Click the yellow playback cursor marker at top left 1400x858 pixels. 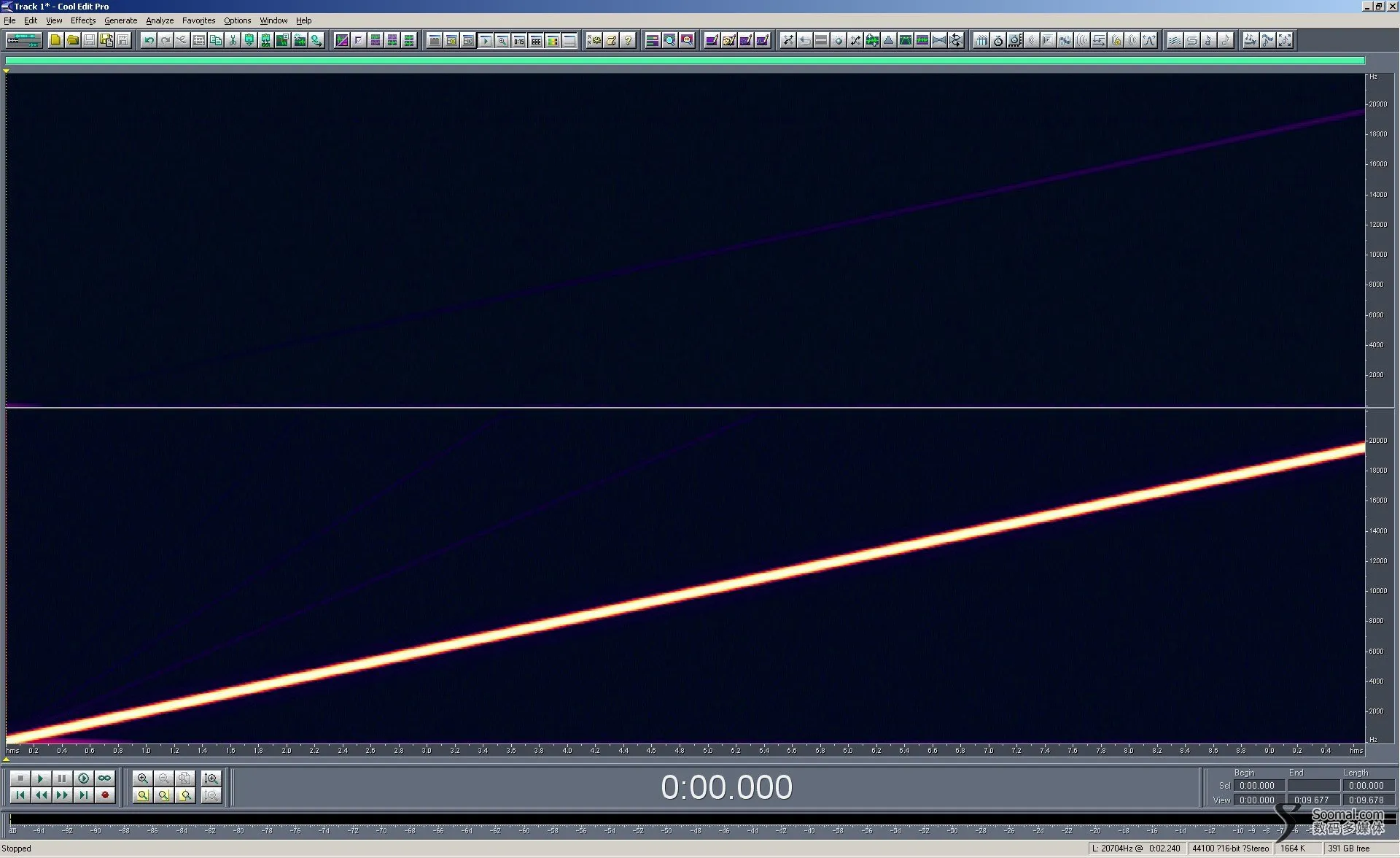(x=6, y=71)
